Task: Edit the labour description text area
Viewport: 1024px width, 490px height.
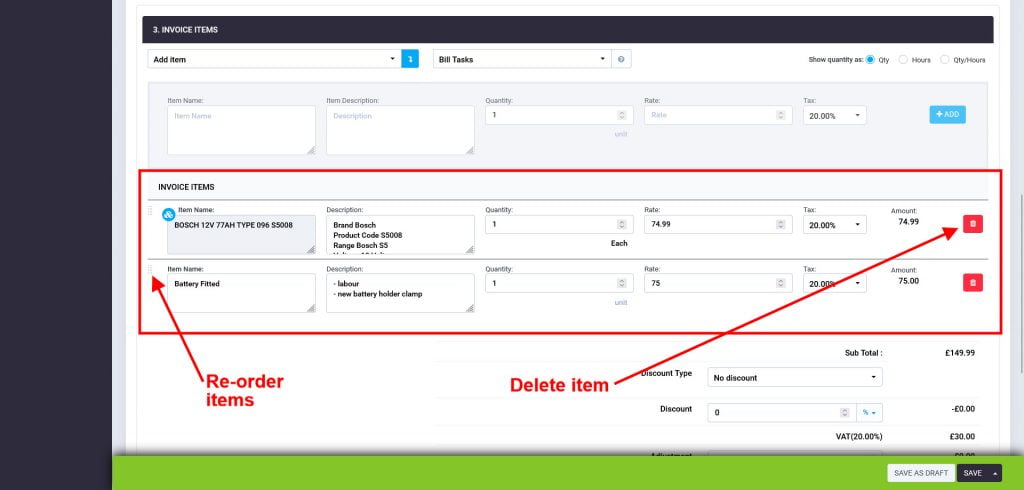Action: (400, 293)
